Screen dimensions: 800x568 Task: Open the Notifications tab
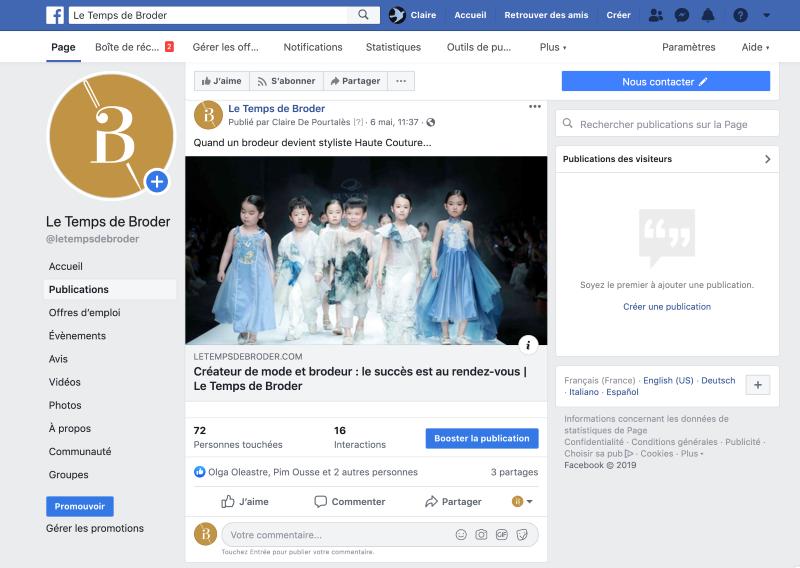[x=313, y=47]
